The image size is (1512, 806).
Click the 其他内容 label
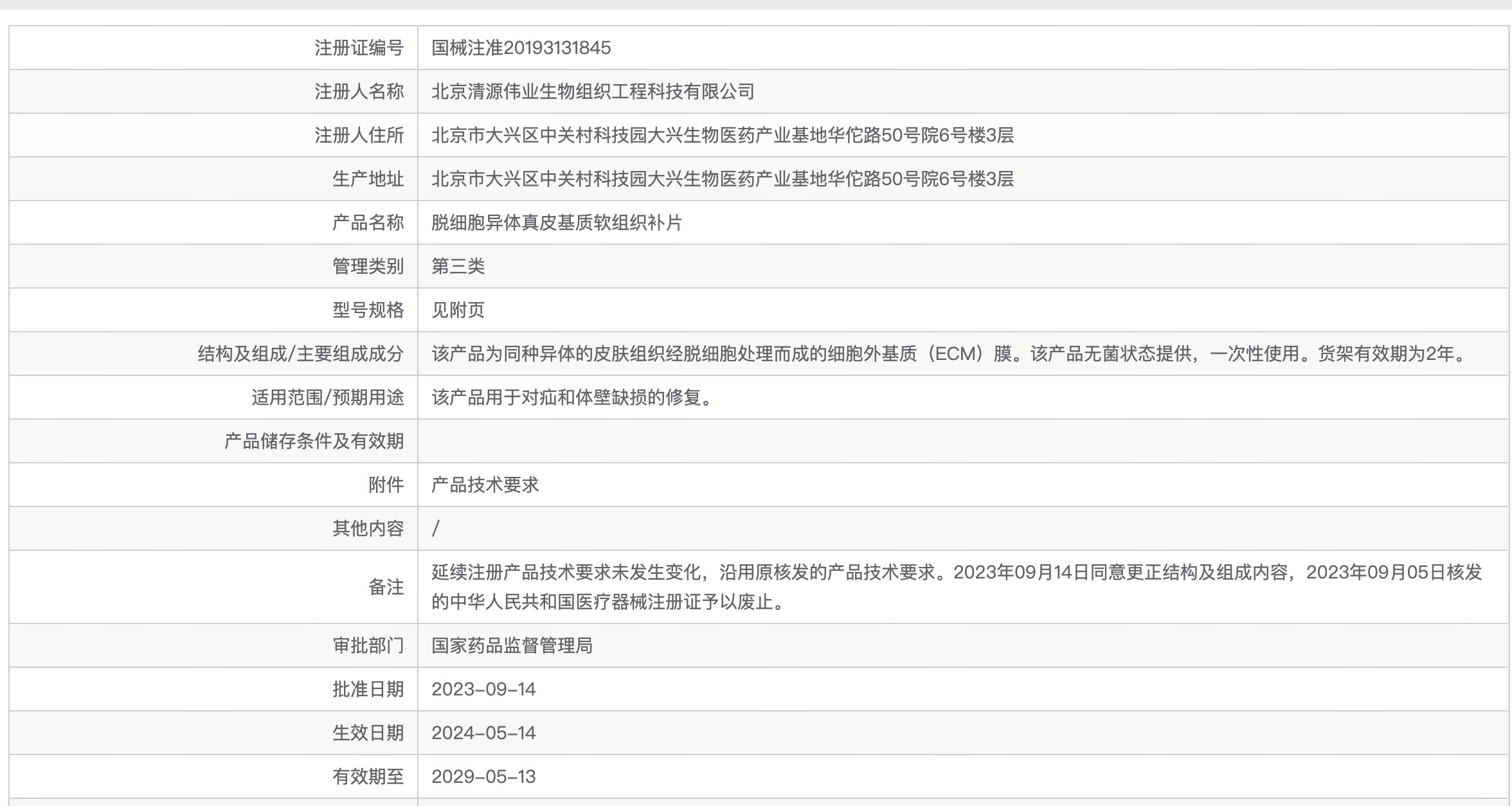pos(368,529)
